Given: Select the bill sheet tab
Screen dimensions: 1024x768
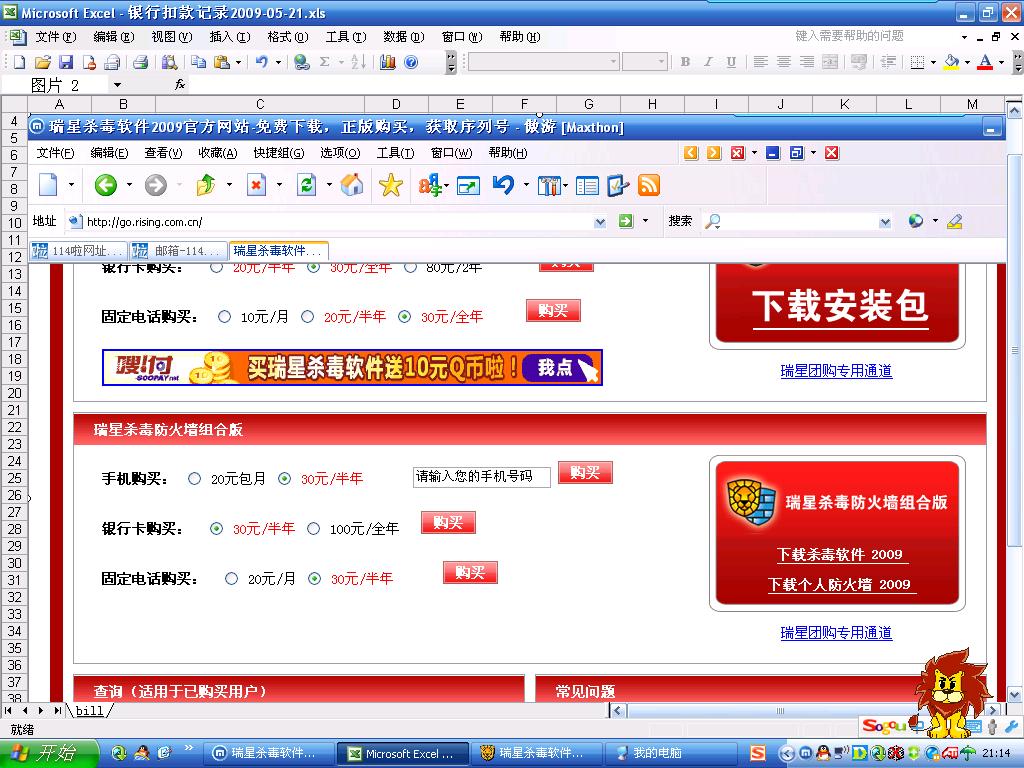Looking at the screenshot, I should click(90, 711).
